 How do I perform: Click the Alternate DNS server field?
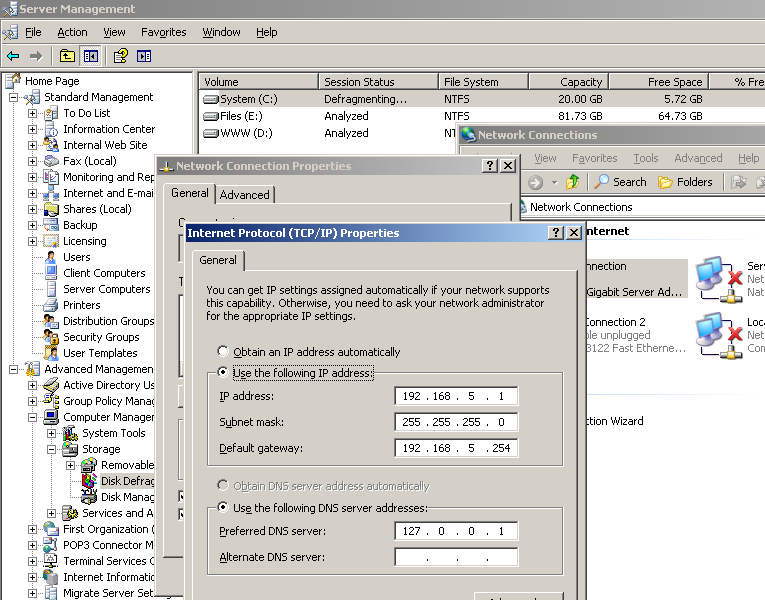(456, 557)
